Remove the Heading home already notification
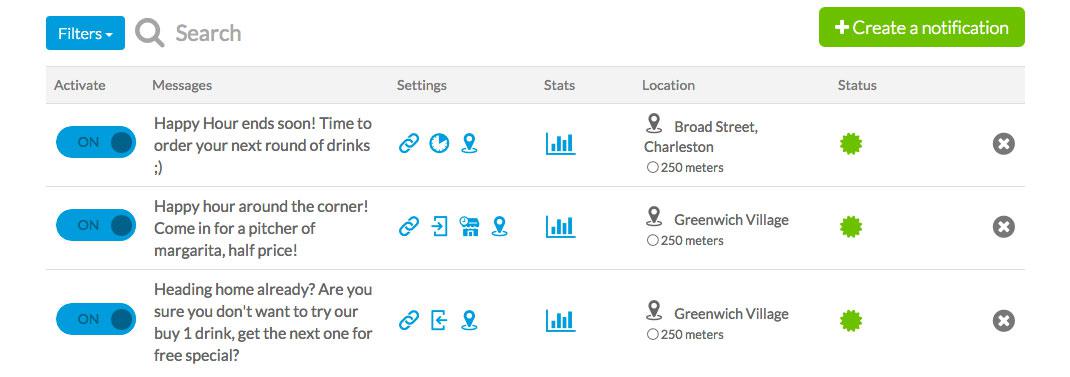Screen dimensions: 1070x377 1003,320
